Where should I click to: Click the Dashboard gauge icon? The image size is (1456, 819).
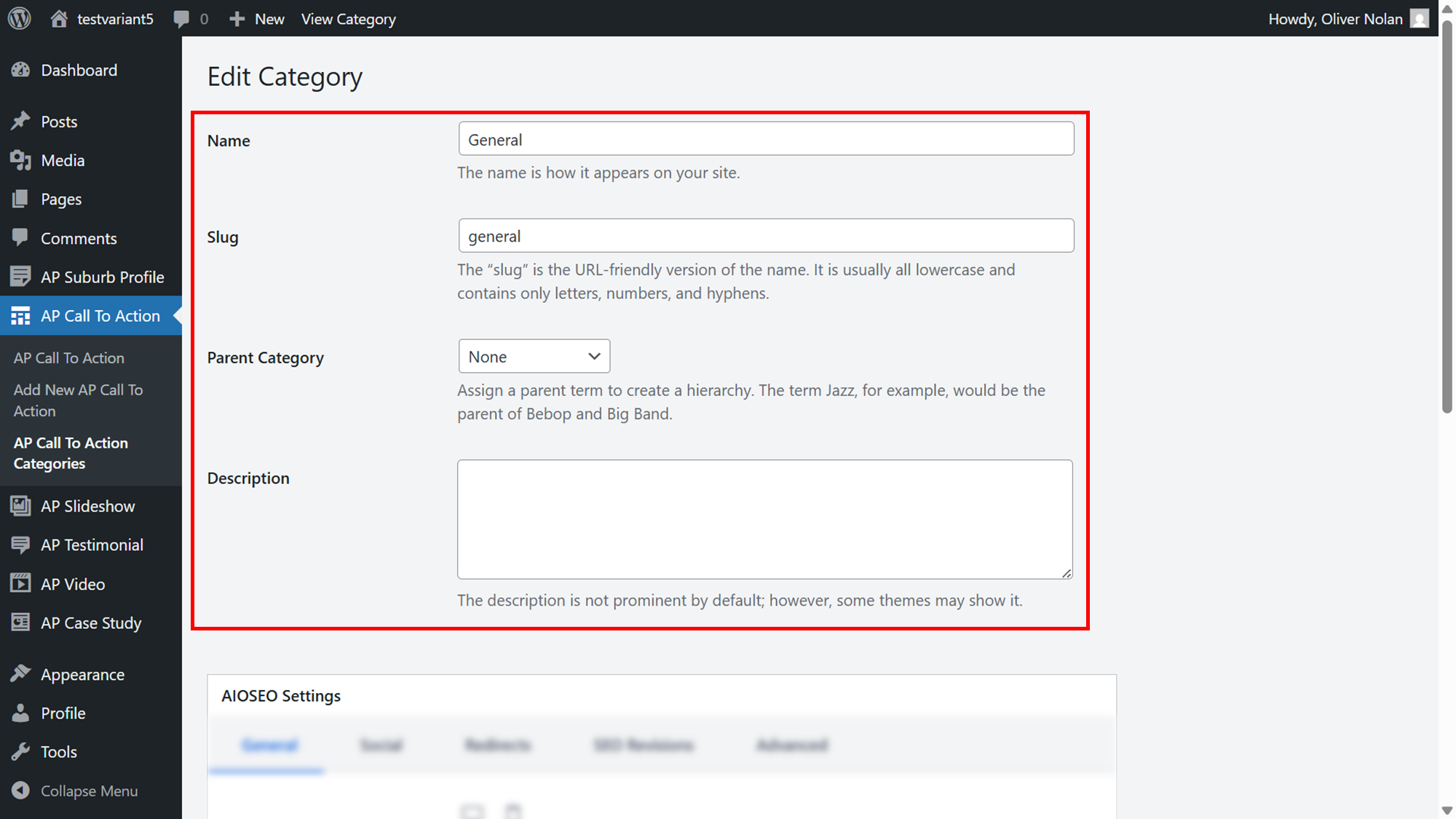20,70
